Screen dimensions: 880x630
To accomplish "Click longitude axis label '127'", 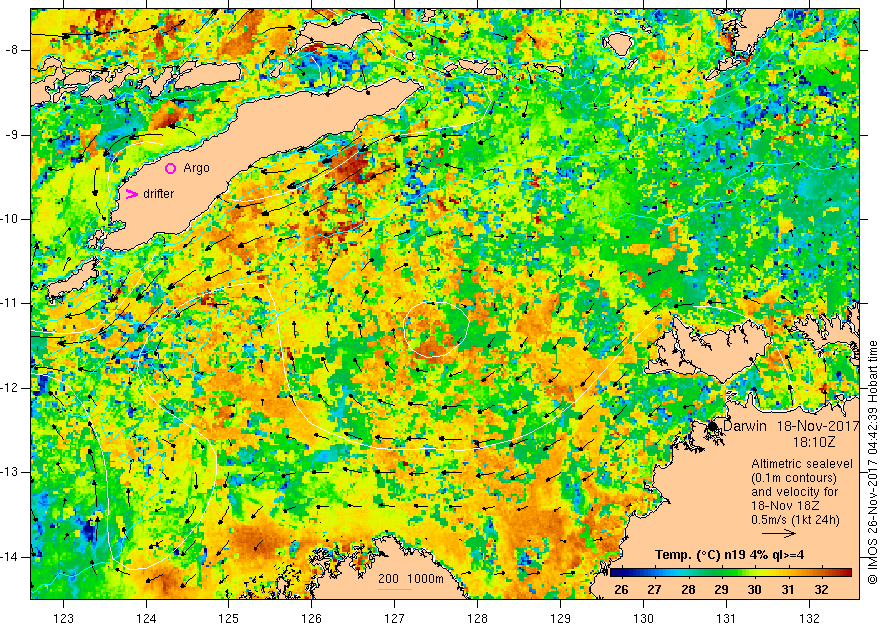I will coord(395,619).
